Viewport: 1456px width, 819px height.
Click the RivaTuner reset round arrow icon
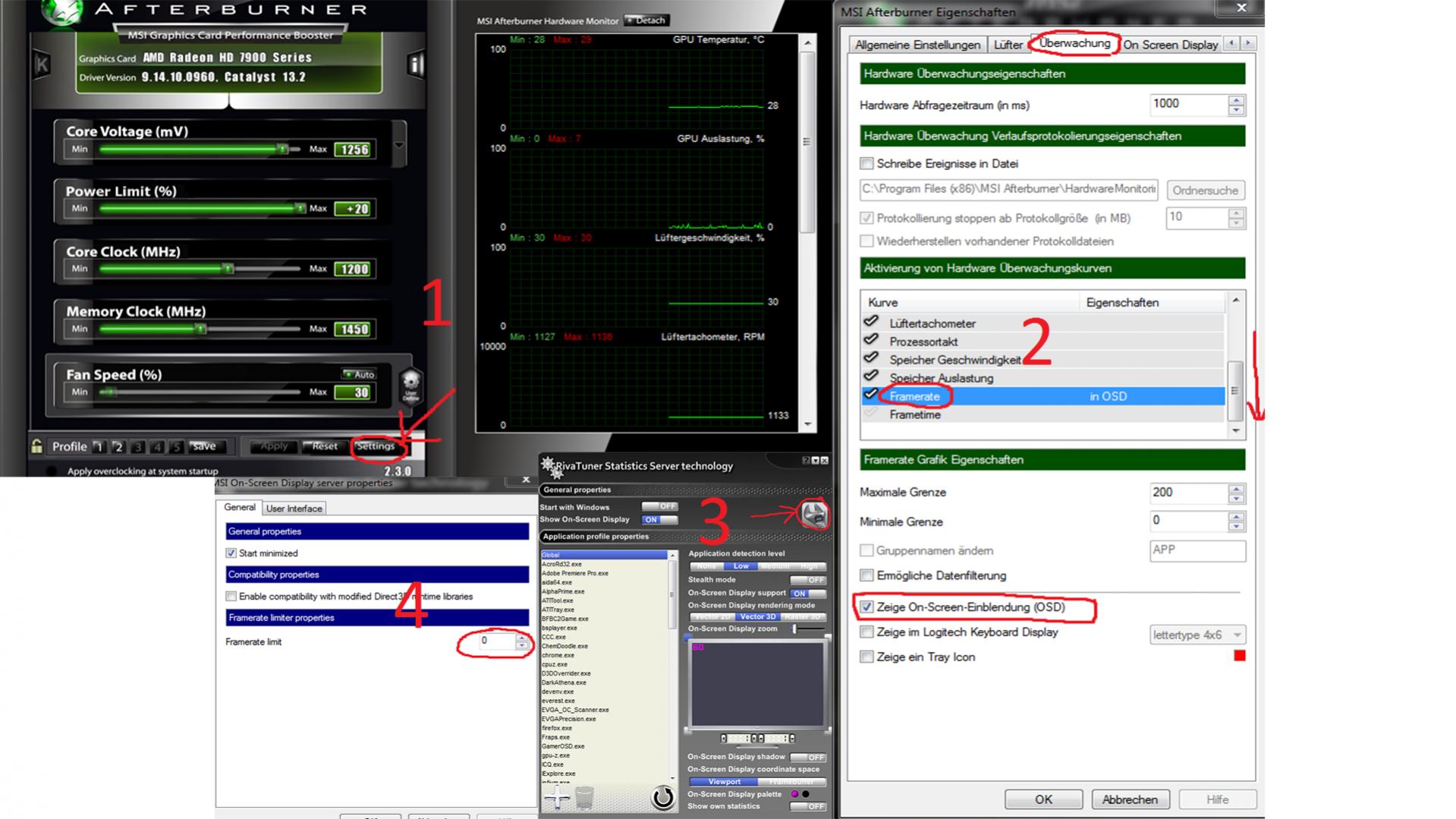tap(663, 797)
